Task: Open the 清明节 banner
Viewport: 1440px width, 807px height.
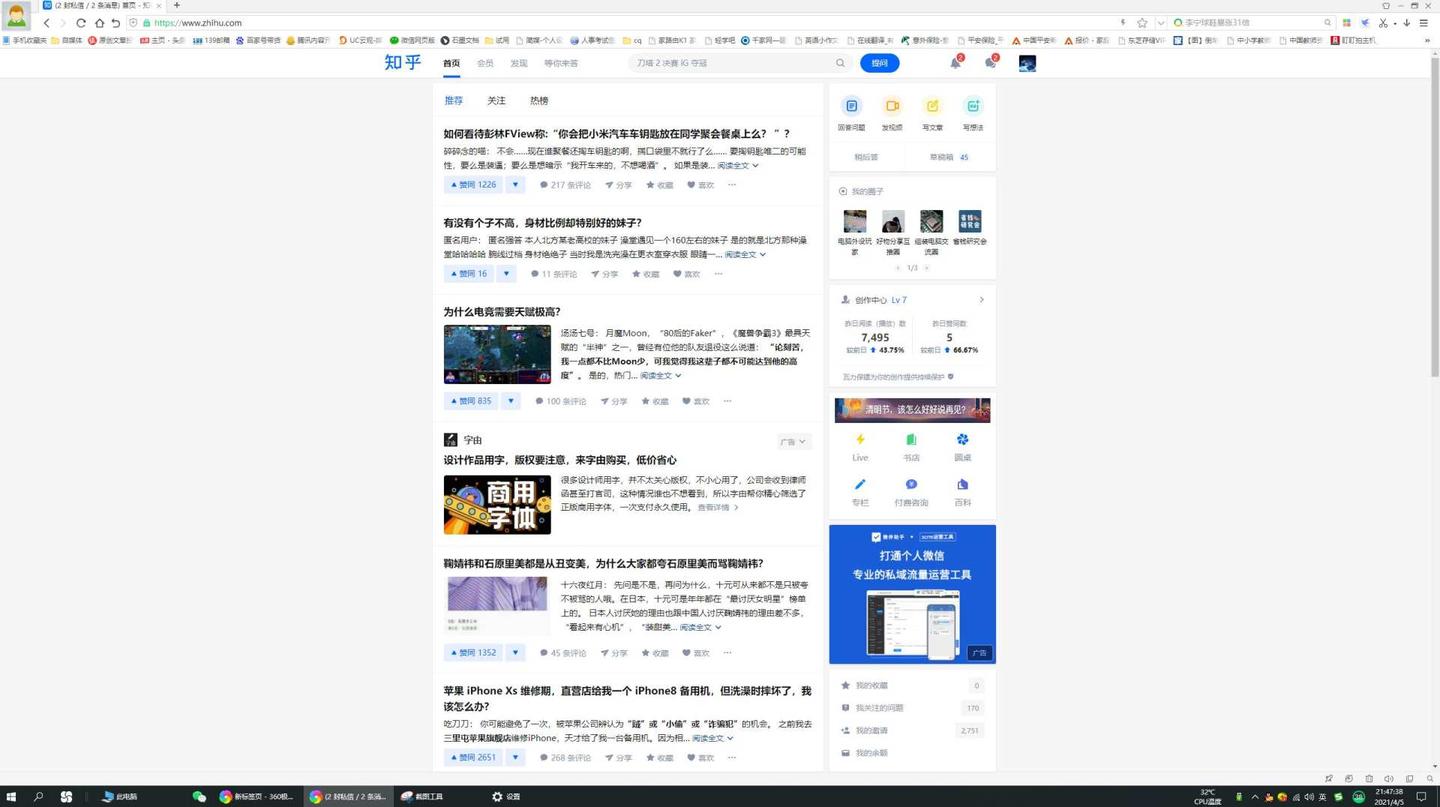Action: point(912,410)
